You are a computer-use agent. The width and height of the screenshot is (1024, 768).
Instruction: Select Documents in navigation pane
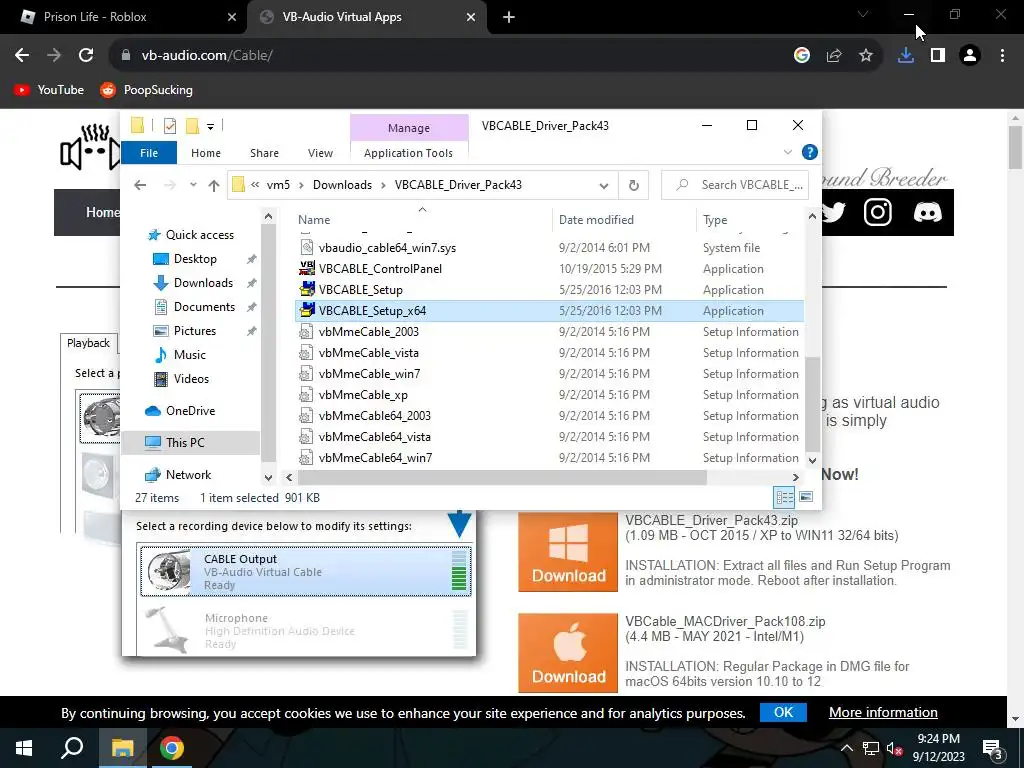click(204, 307)
